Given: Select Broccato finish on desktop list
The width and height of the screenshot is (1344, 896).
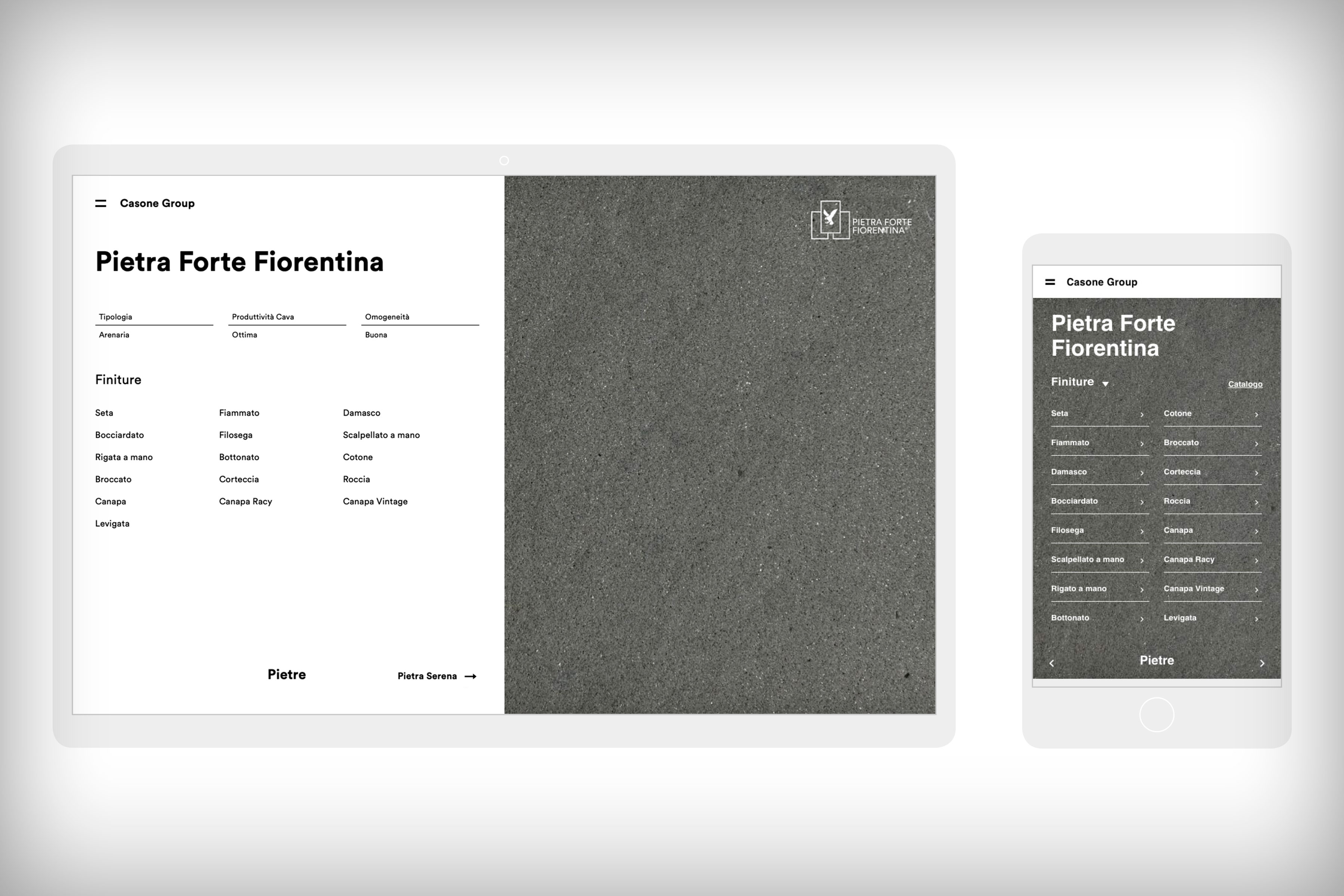Looking at the screenshot, I should [x=113, y=479].
